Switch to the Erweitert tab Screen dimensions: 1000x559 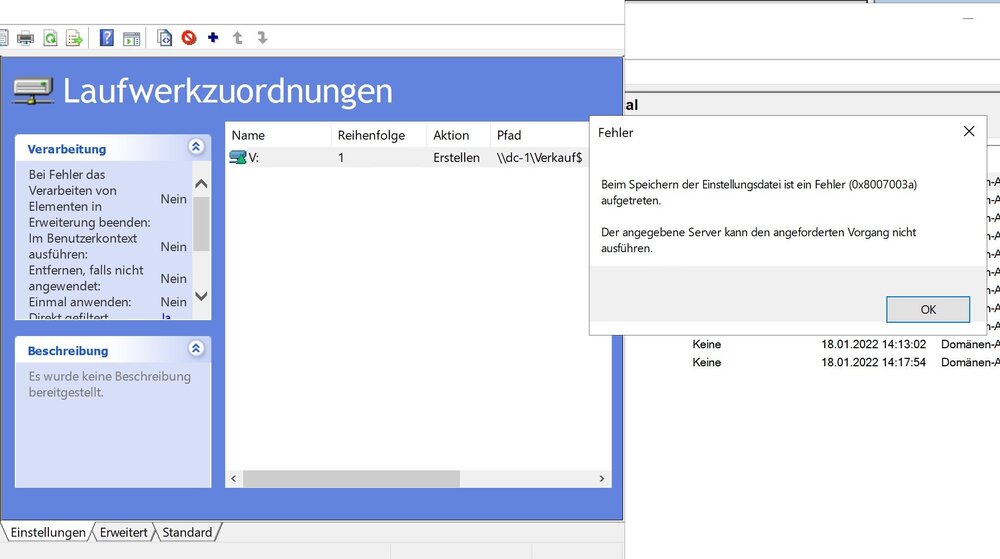[x=124, y=533]
